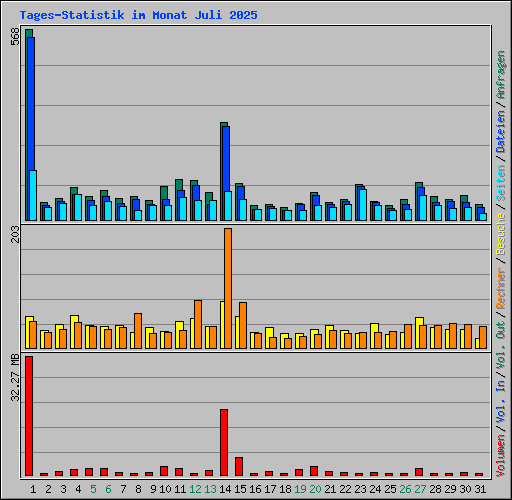
Task: Click the orange Rechner bar for day 12
Action: point(198,324)
